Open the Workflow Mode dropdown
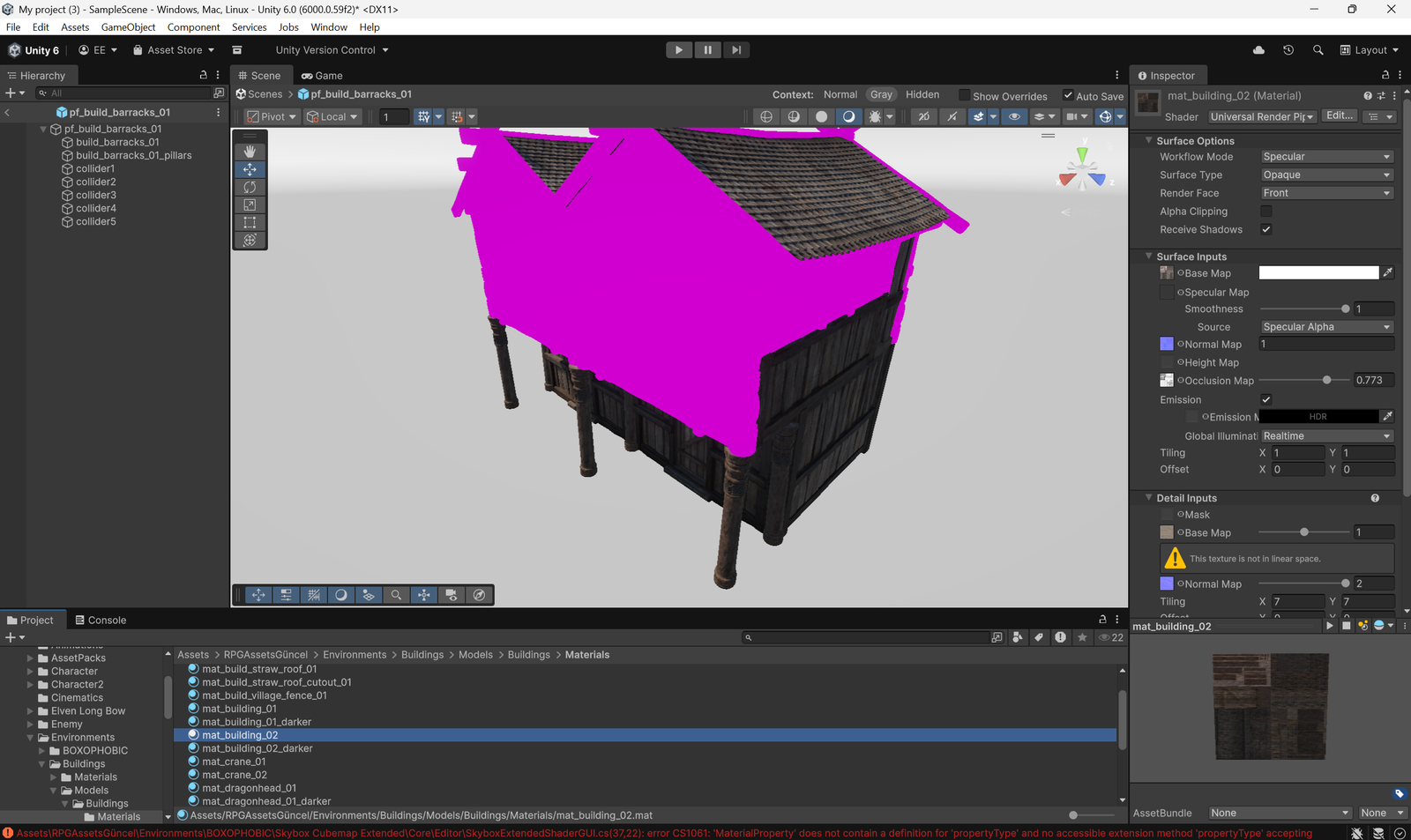 [x=1325, y=157]
